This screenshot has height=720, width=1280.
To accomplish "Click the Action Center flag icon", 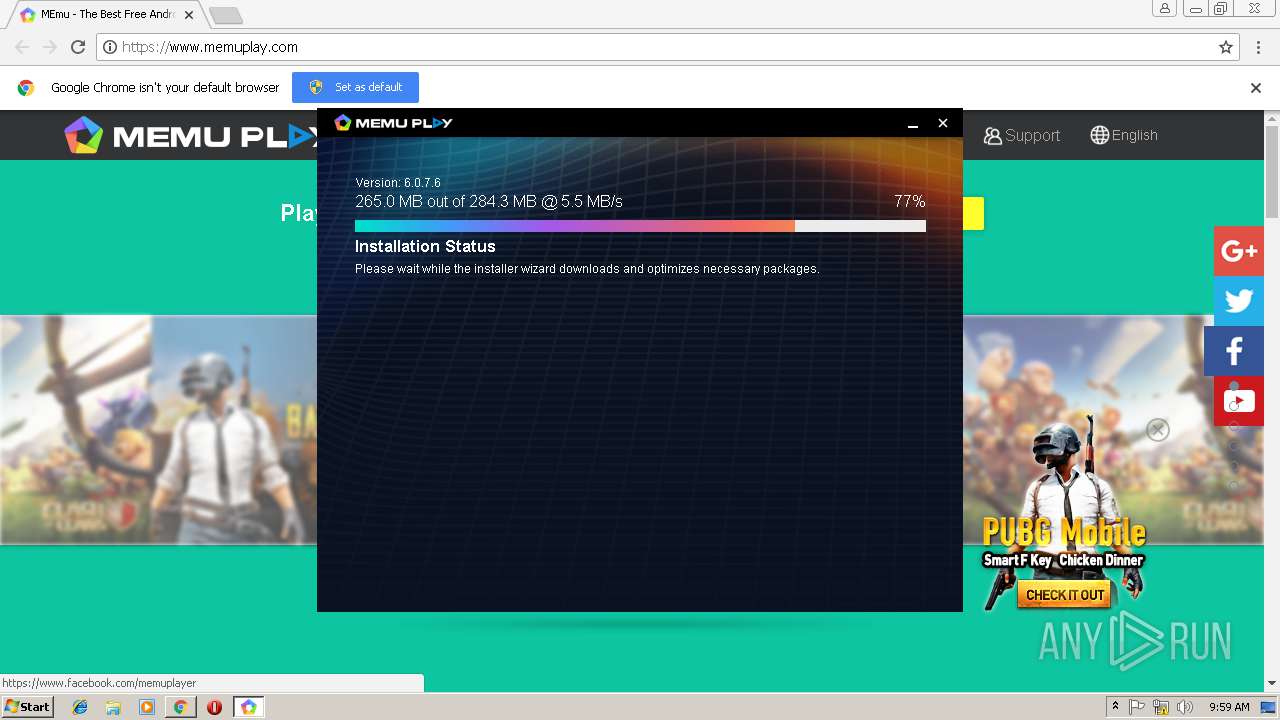I will click(1137, 707).
